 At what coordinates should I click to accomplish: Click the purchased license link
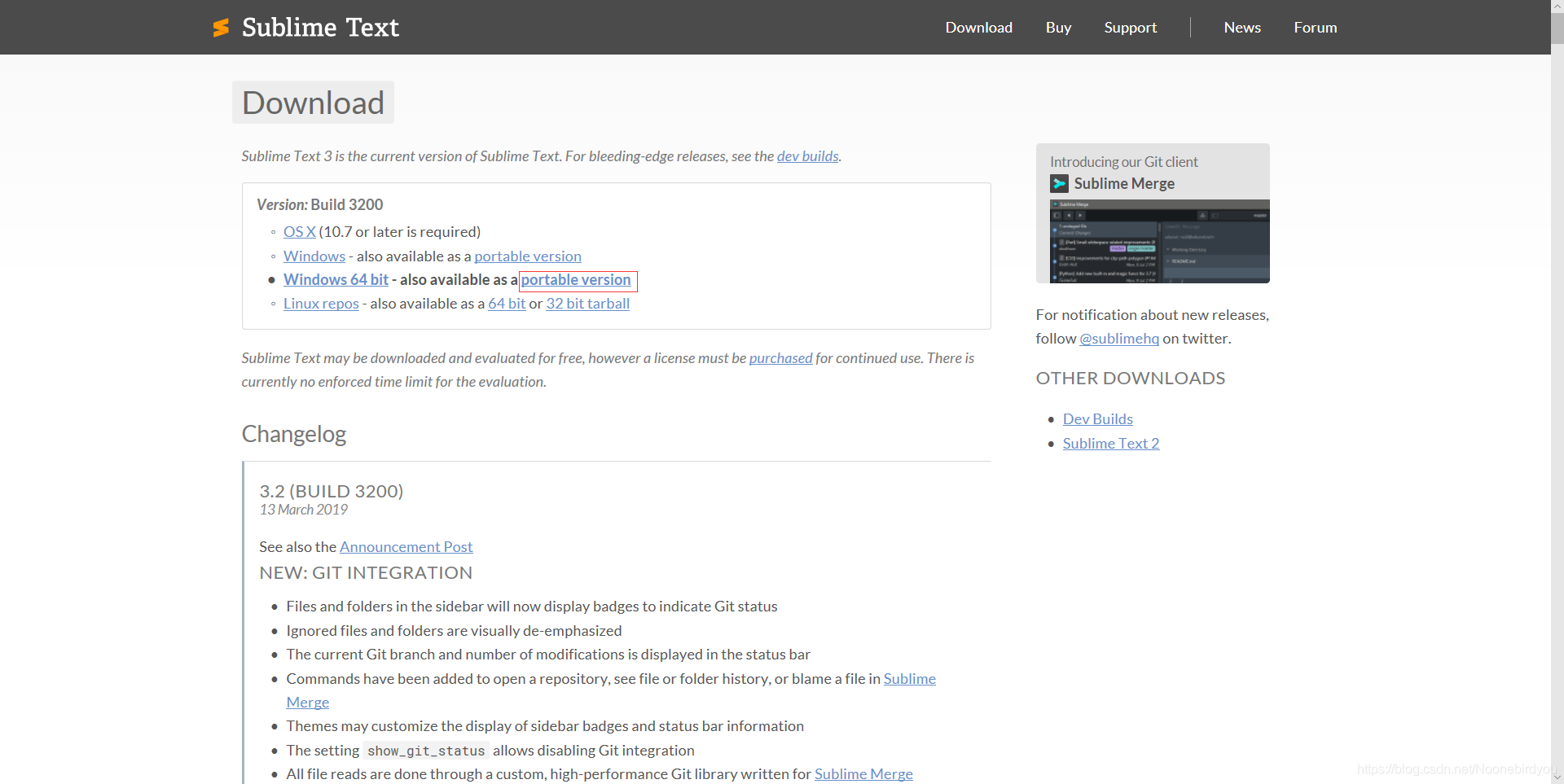coord(780,357)
